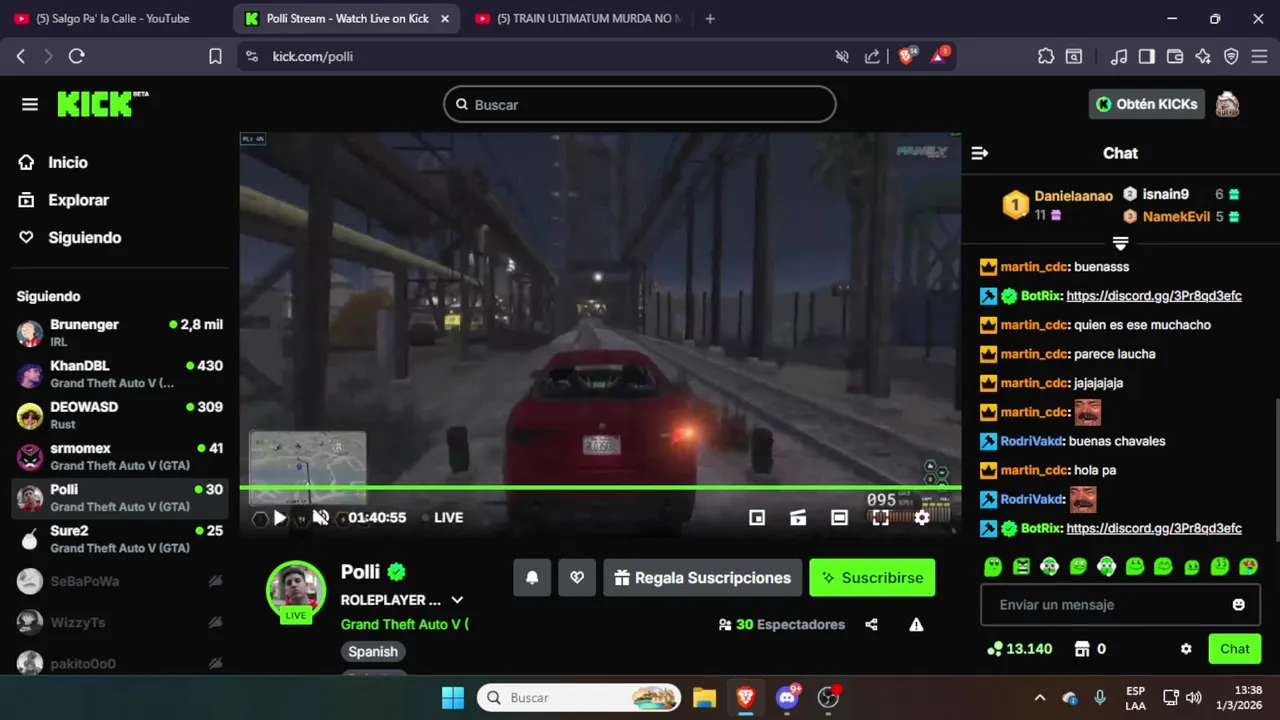
Task: Click RodriVakd username on 'buenas chavales'
Action: pyautogui.click(x=1032, y=441)
